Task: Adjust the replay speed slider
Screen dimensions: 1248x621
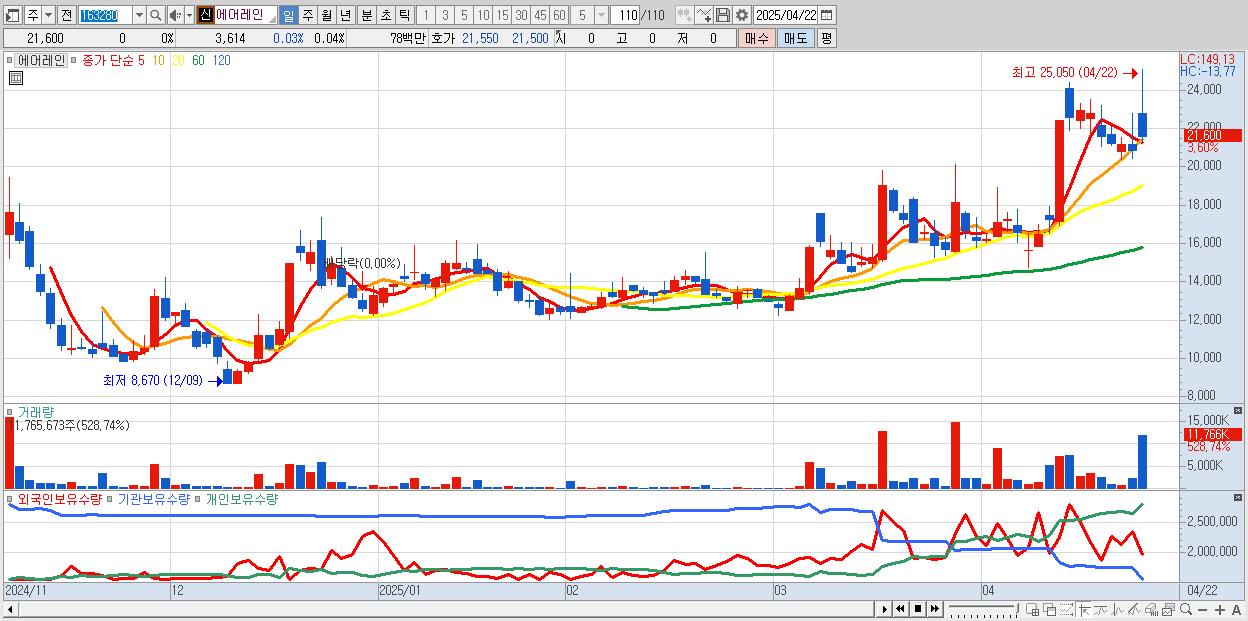Action: [x=984, y=609]
